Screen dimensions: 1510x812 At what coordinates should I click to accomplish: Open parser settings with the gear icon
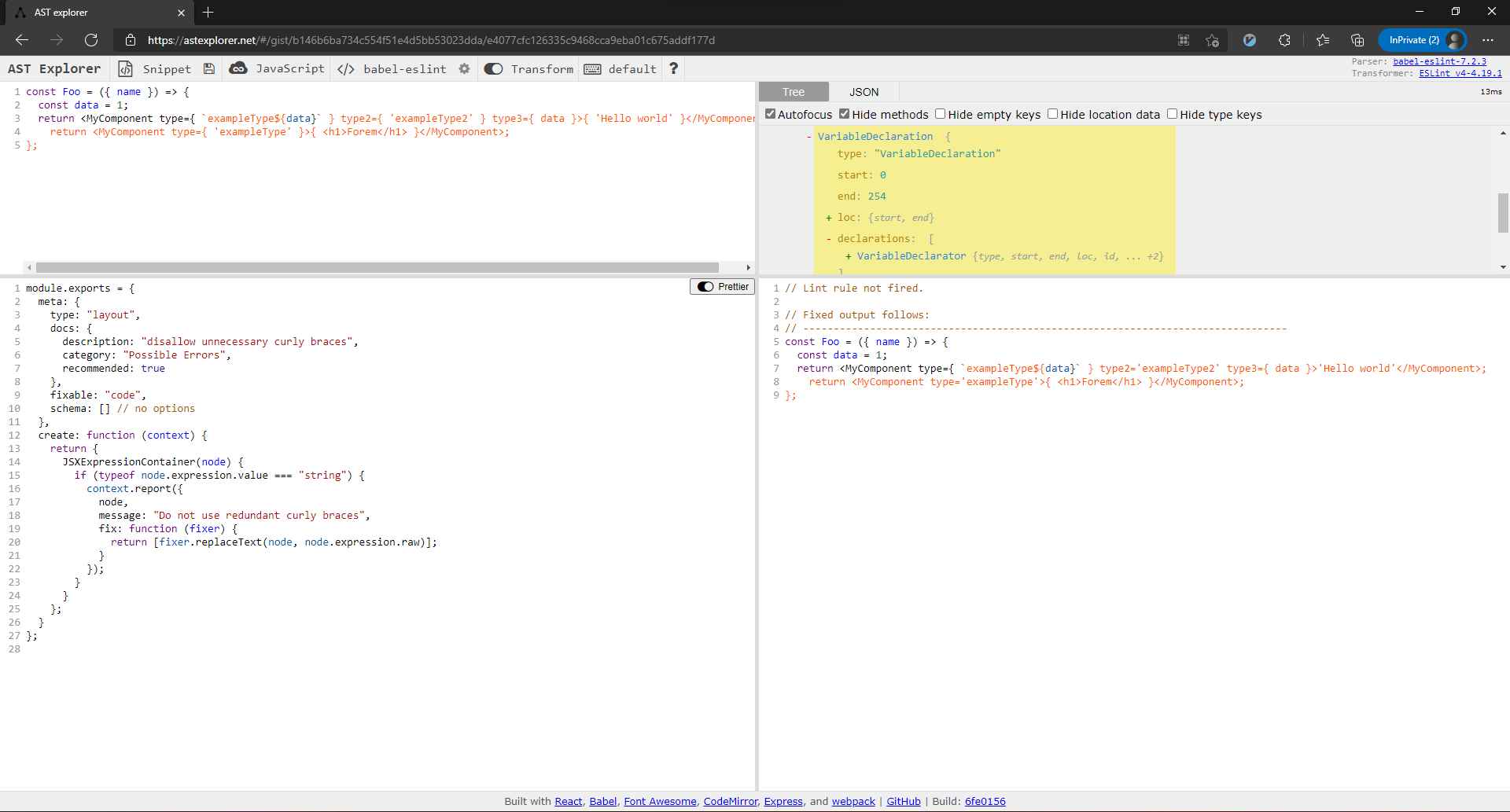(464, 69)
